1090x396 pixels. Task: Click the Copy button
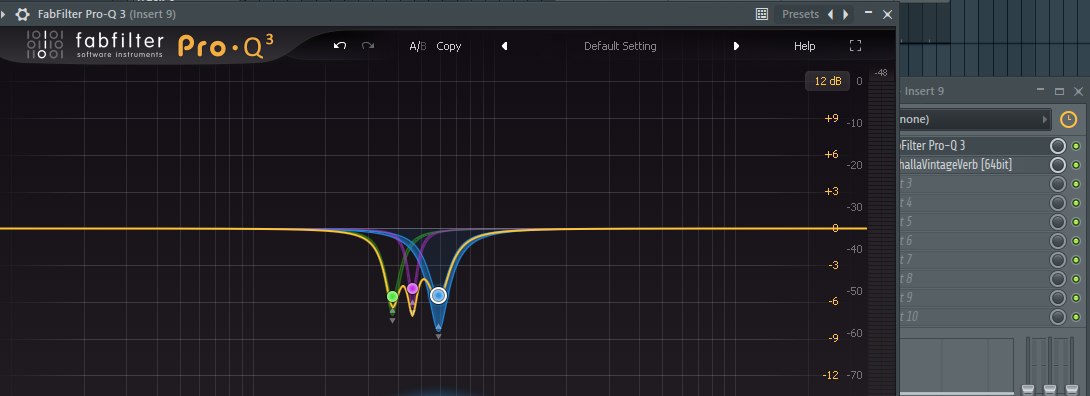448,46
